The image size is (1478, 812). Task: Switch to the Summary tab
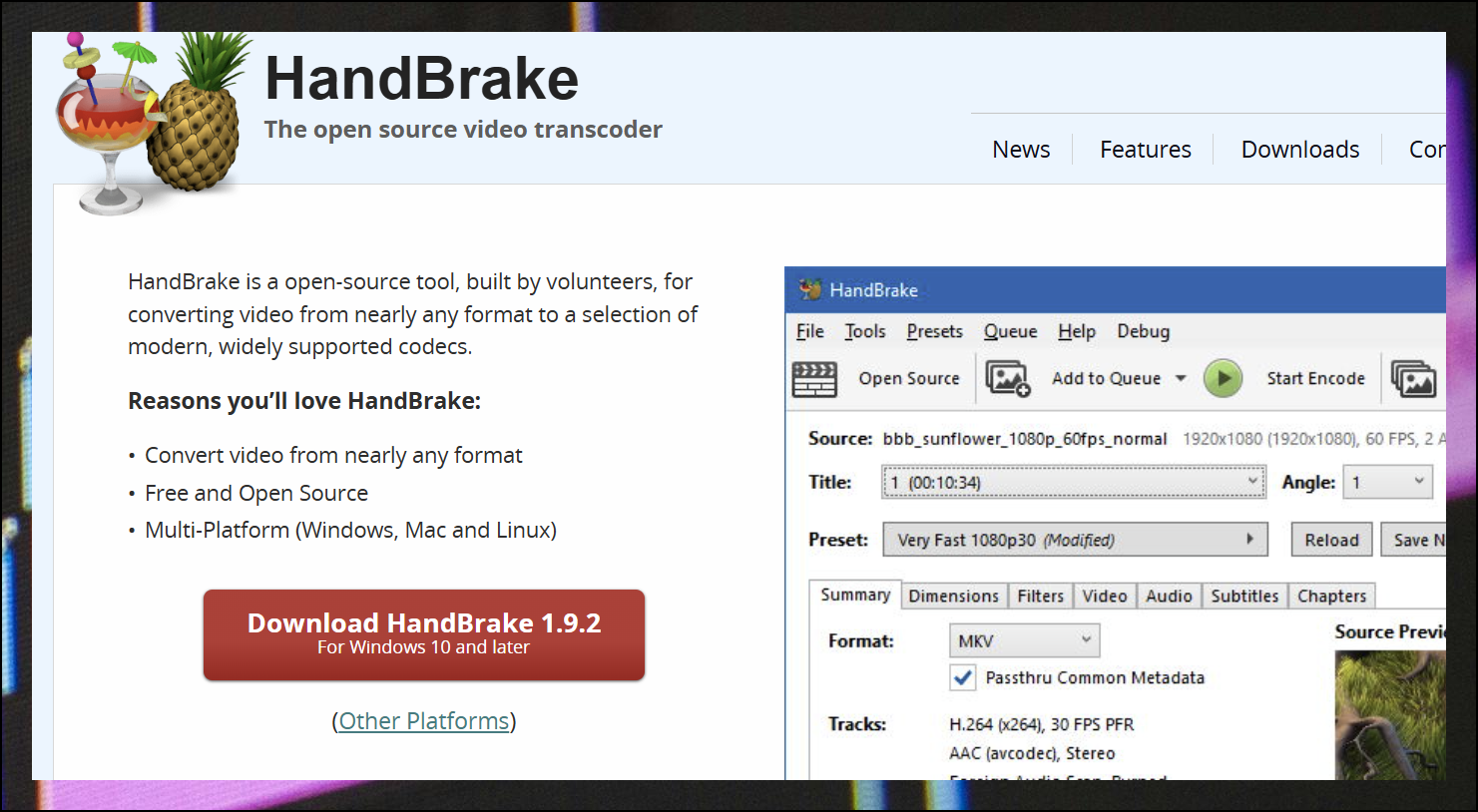855,595
